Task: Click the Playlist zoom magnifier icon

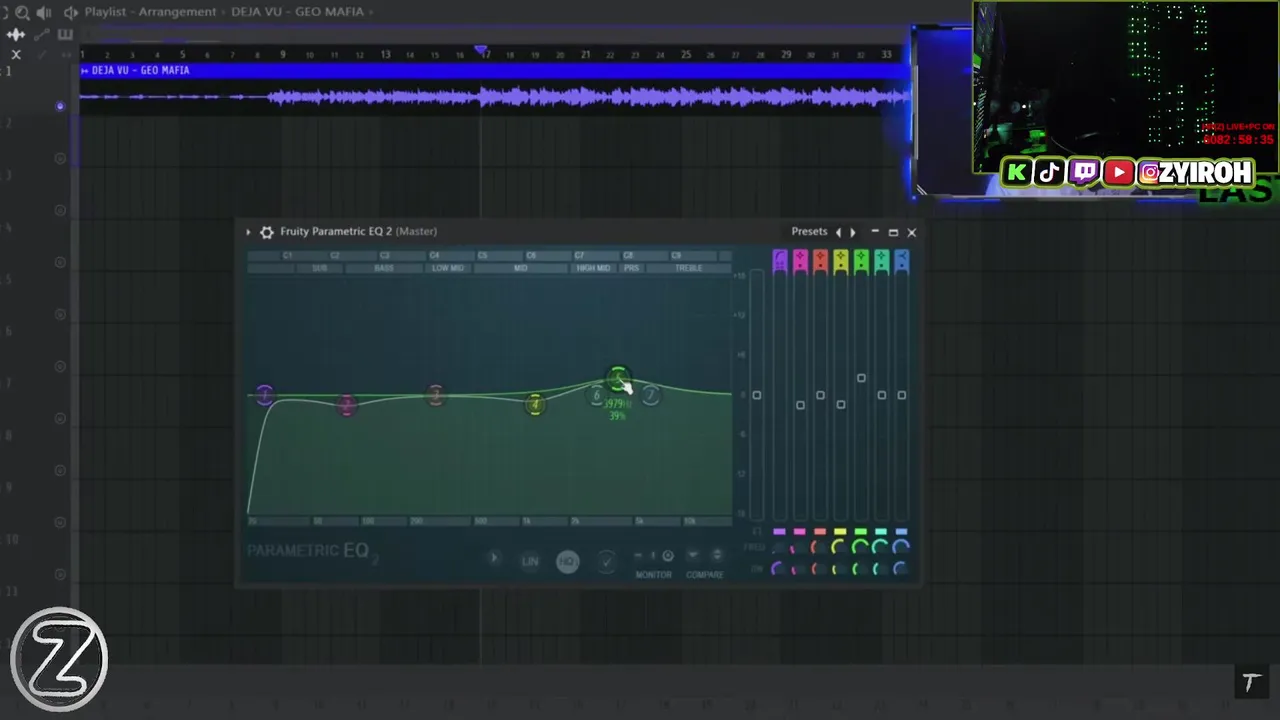Action: click(22, 12)
